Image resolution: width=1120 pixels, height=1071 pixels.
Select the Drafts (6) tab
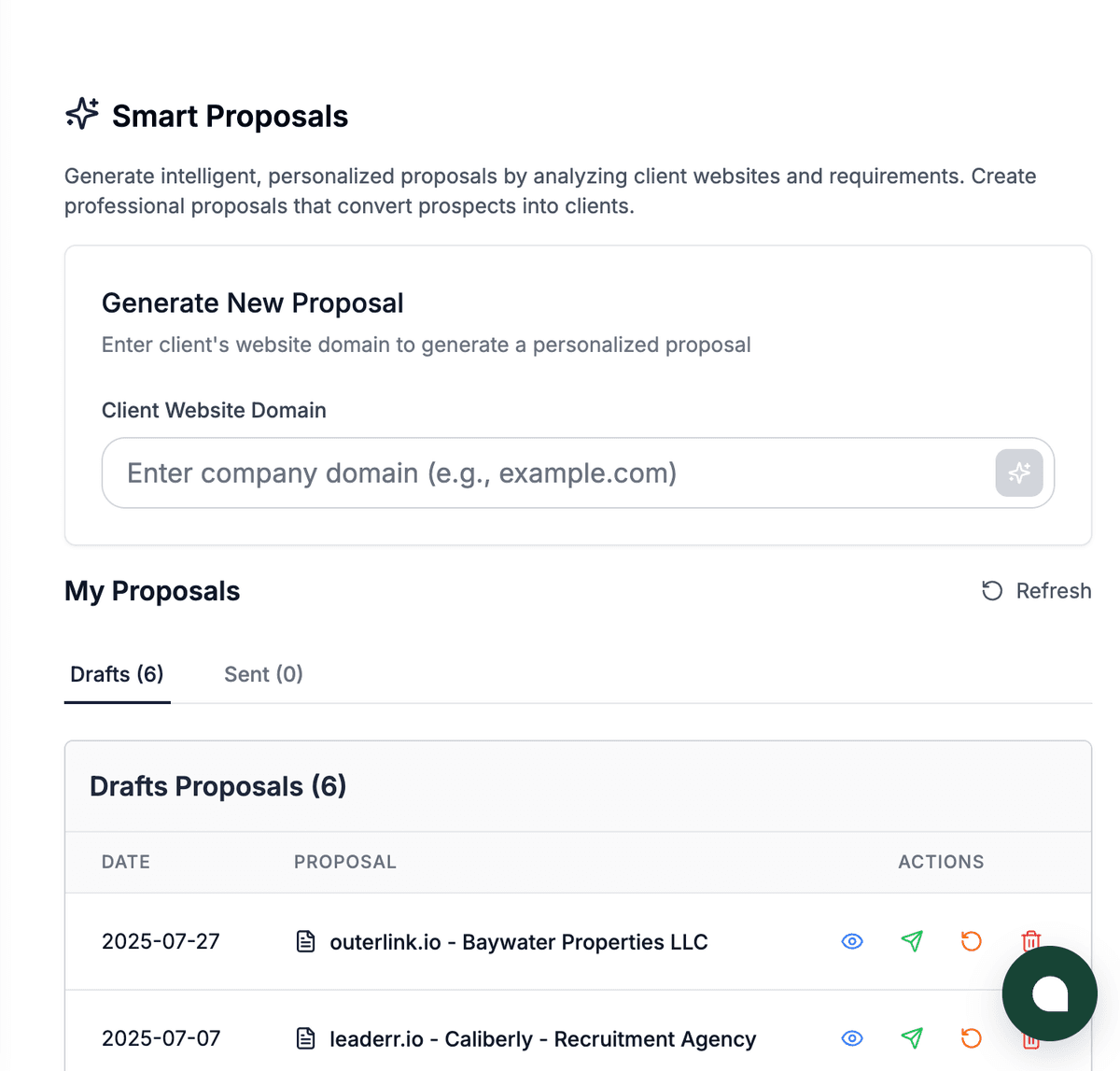pos(118,674)
